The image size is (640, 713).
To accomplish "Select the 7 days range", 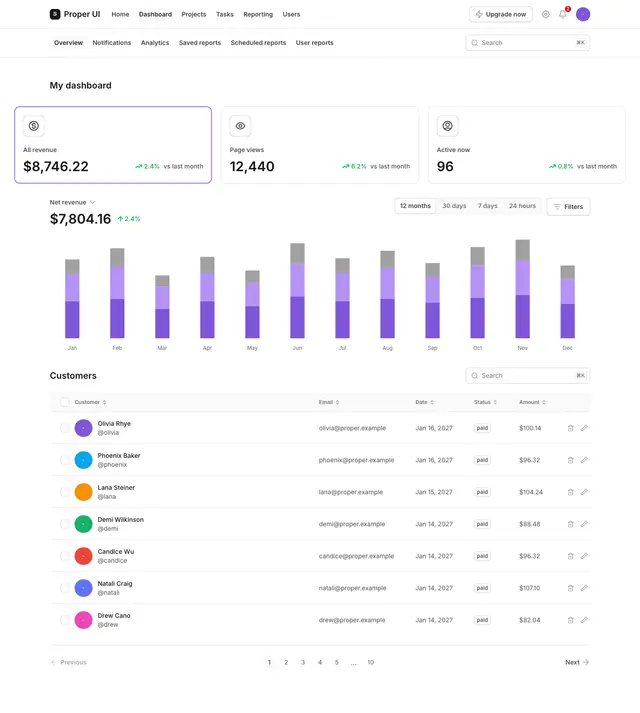I will coord(487,206).
